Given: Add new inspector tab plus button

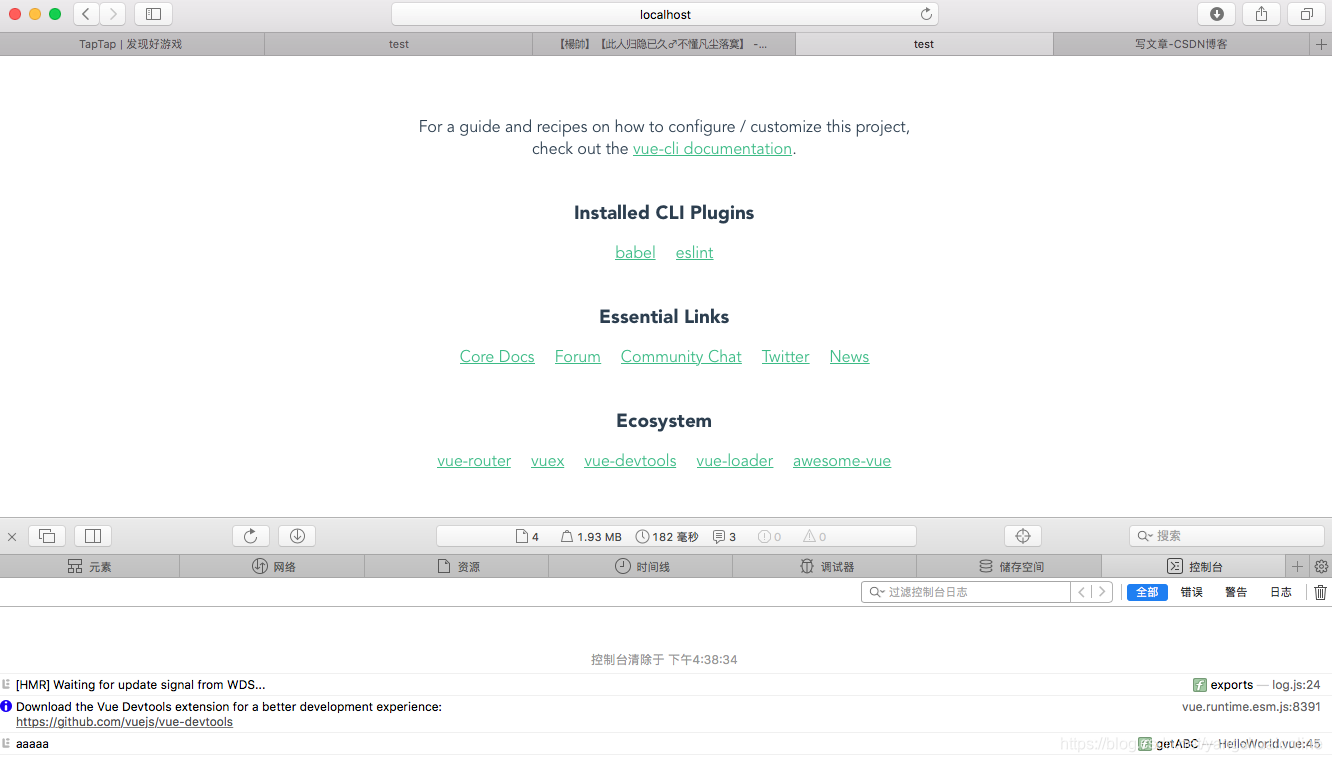Looking at the screenshot, I should point(1297,567).
